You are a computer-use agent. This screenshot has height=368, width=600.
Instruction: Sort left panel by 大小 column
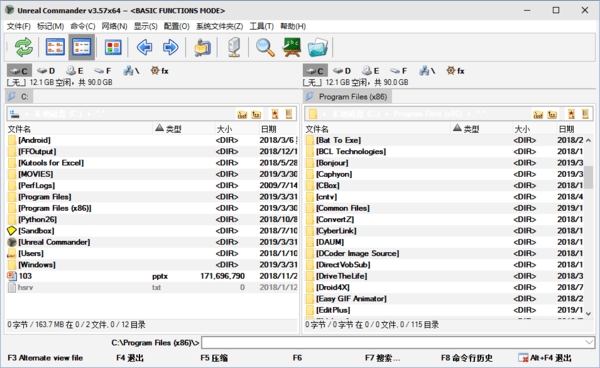236,129
